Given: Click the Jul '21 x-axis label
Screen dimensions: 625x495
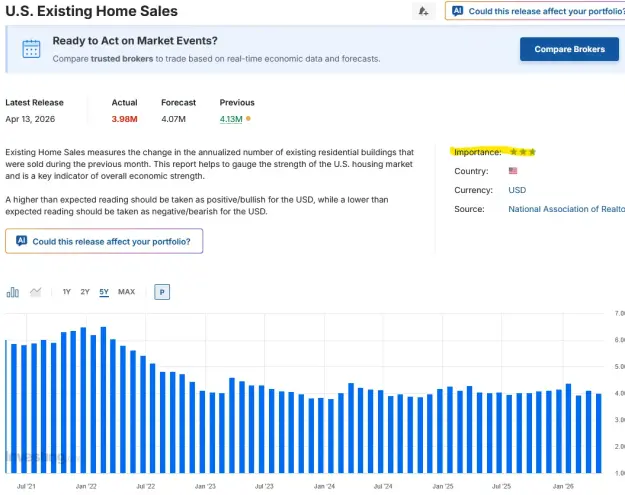Looking at the screenshot, I should pos(26,486).
